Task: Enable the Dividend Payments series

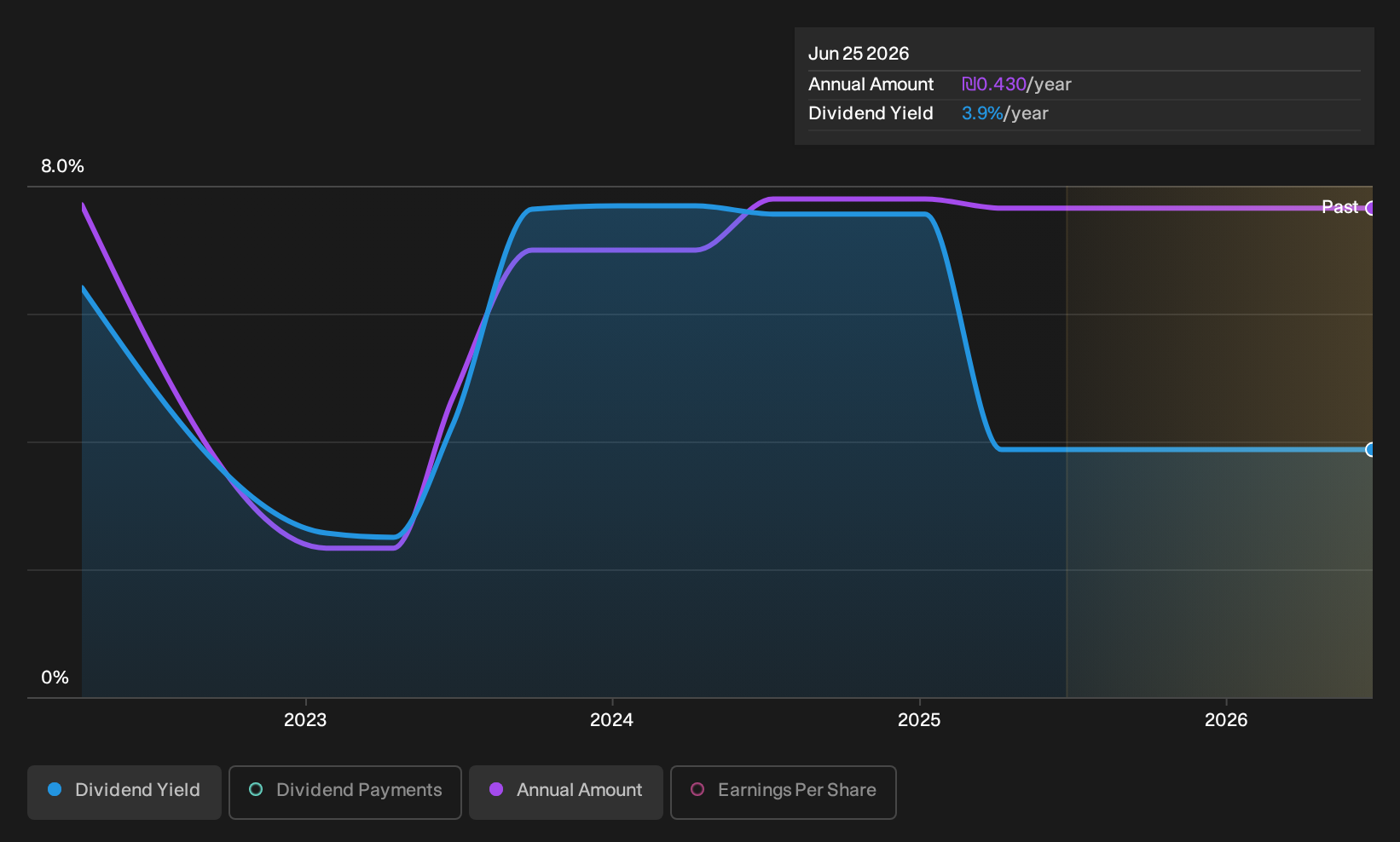Action: point(345,792)
